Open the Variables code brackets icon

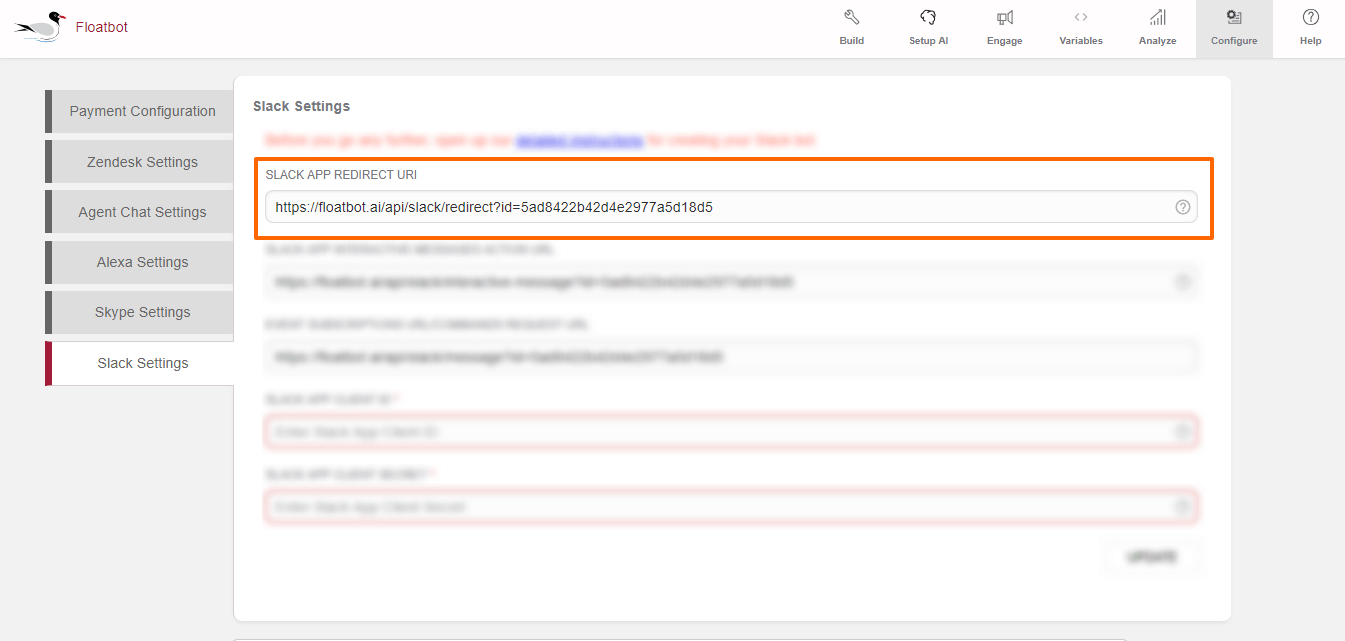coord(1081,17)
